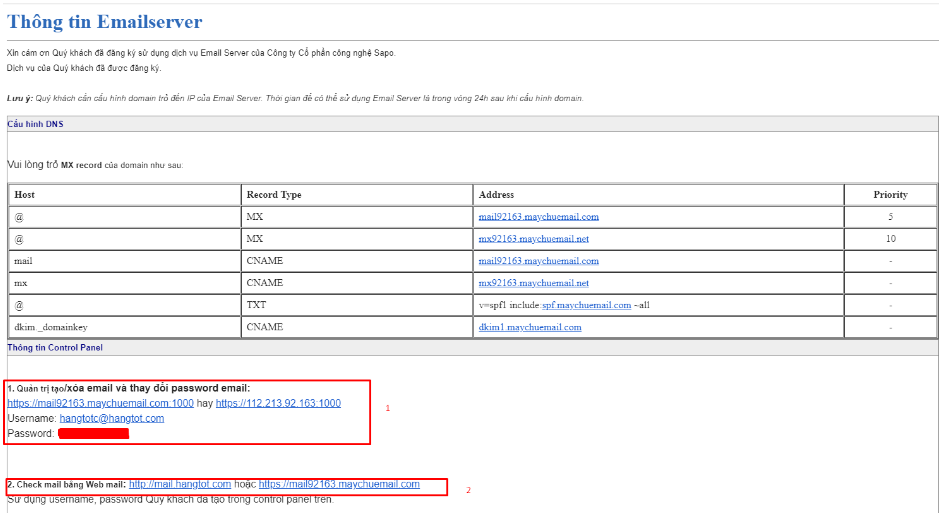Open webmail link https://mail92163.maychuemail.com
The width and height of the screenshot is (951, 526).
[x=339, y=484]
